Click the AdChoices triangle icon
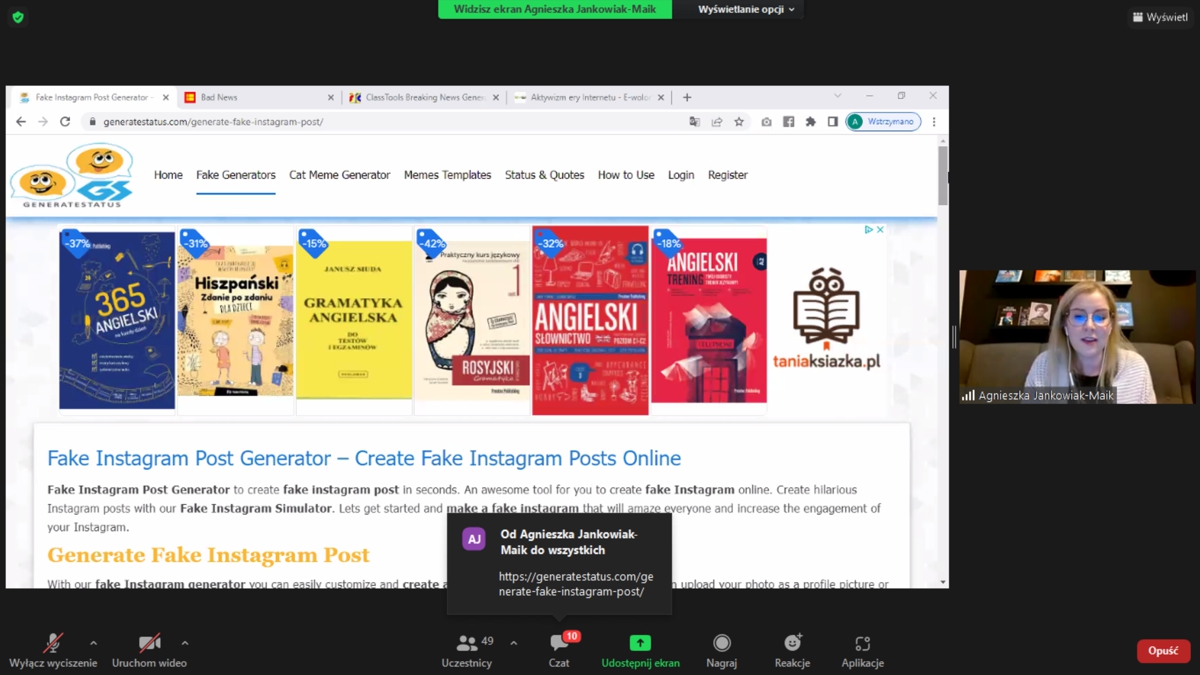The height and width of the screenshot is (675, 1200). pyautogui.click(x=868, y=230)
